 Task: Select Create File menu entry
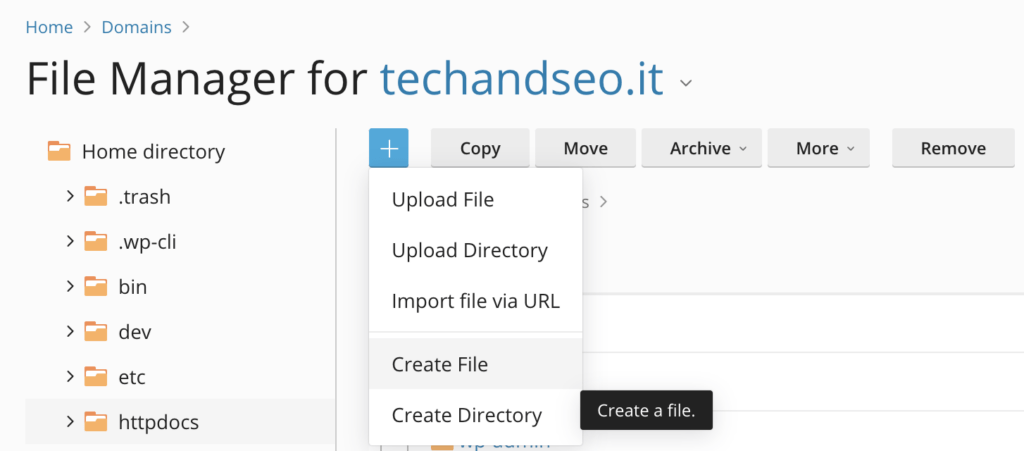(475, 364)
